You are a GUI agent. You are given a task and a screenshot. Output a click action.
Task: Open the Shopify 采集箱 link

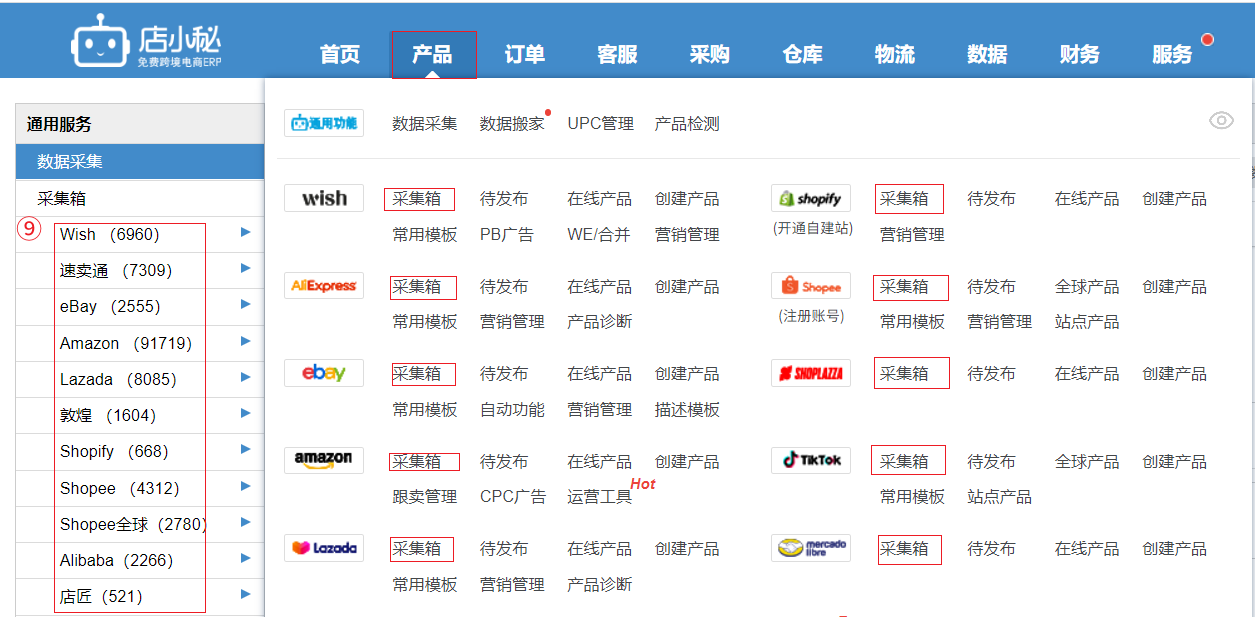904,199
